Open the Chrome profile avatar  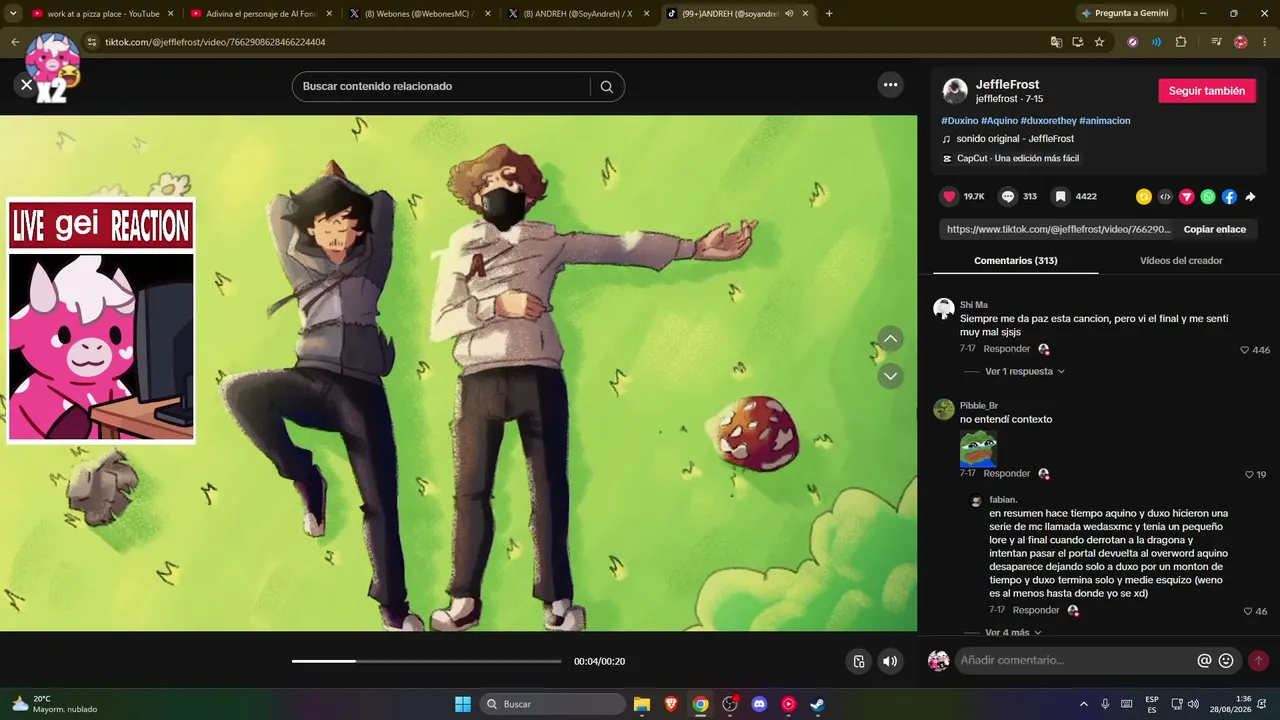[x=1241, y=42]
